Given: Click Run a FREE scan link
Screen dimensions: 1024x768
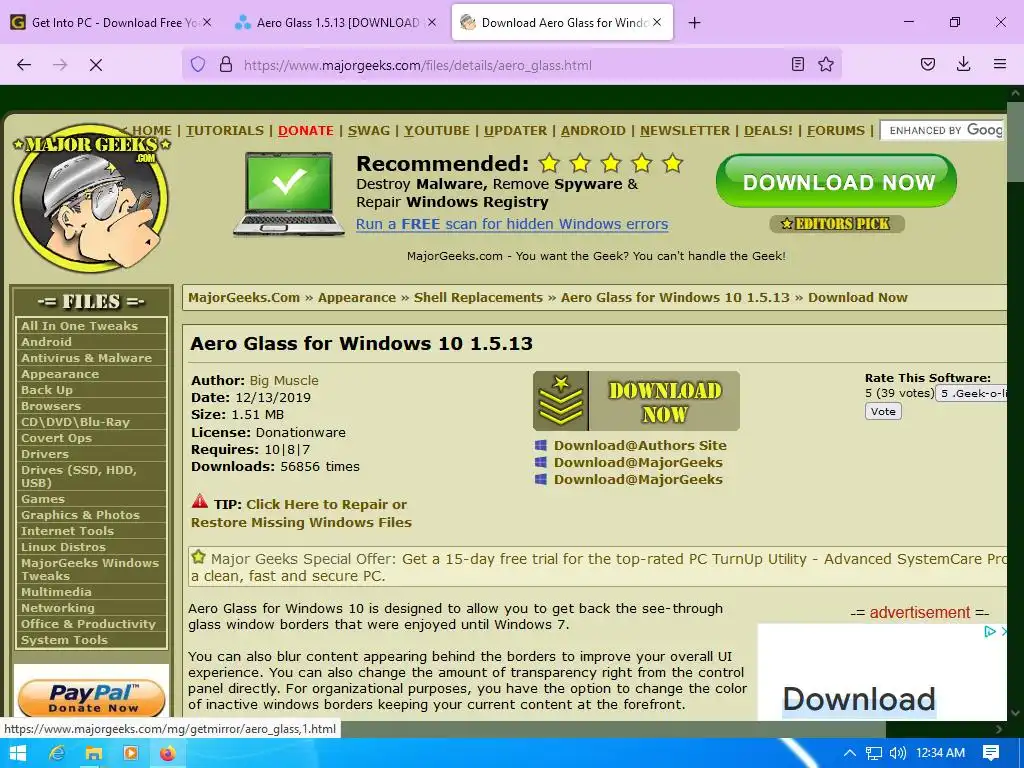Looking at the screenshot, I should click(512, 224).
